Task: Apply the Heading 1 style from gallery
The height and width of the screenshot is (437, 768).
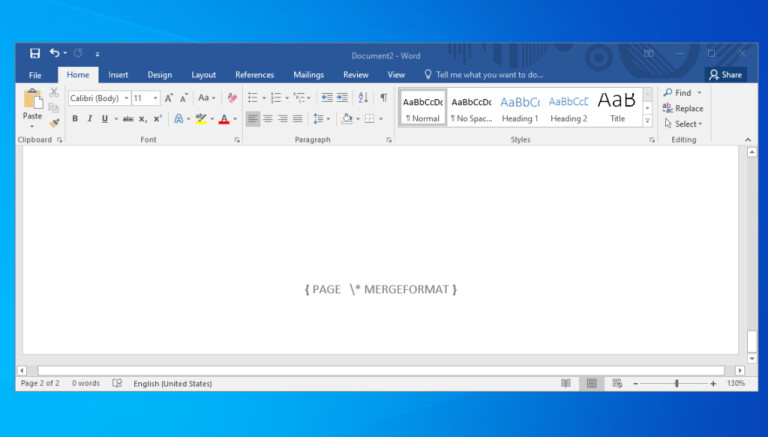Action: (x=519, y=107)
